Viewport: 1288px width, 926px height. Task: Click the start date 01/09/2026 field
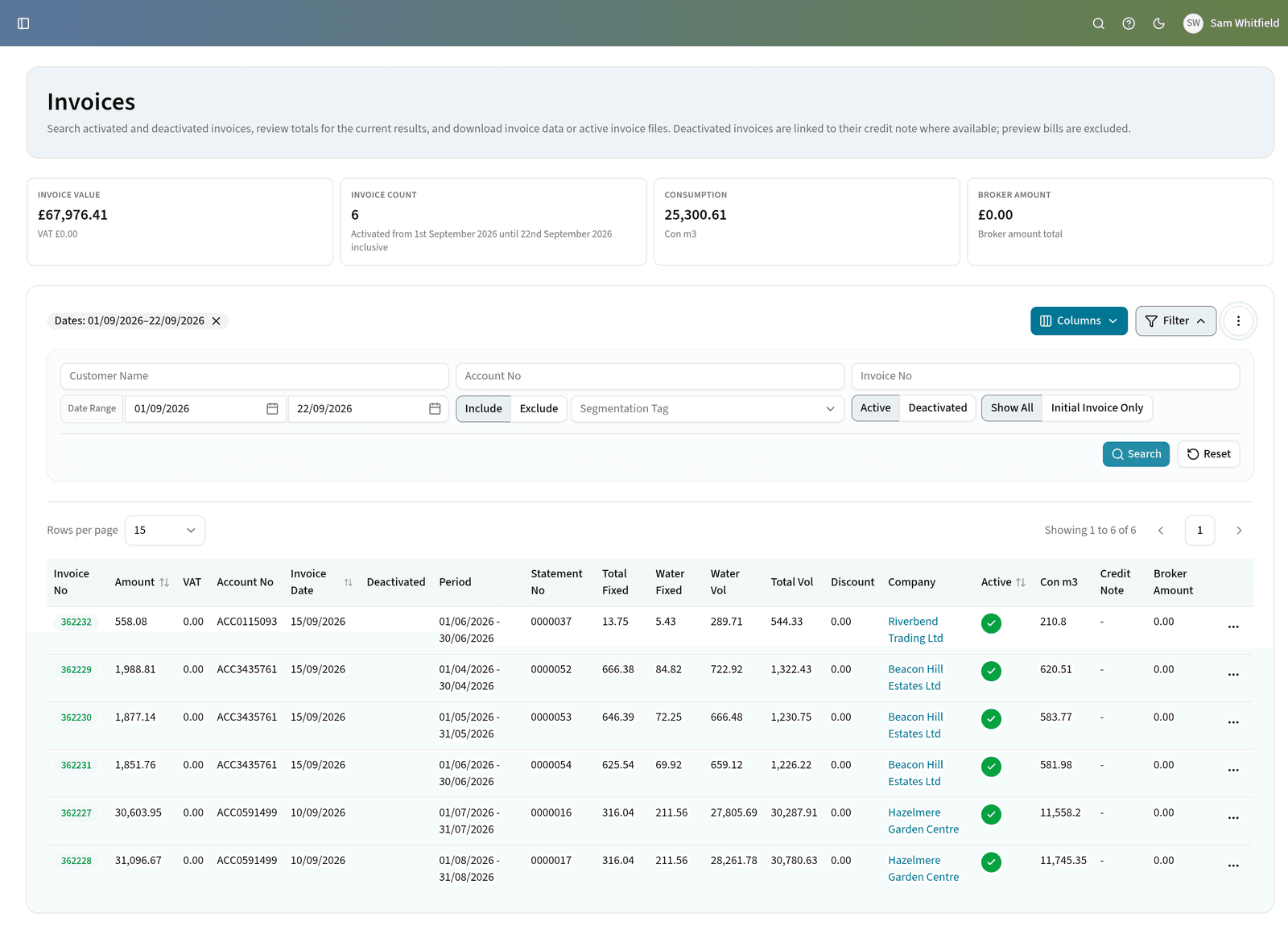205,409
